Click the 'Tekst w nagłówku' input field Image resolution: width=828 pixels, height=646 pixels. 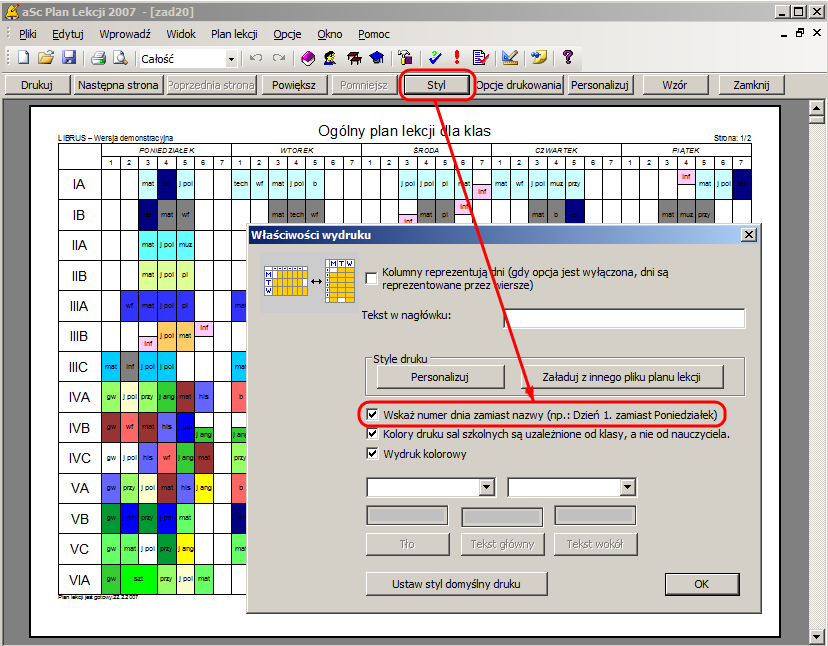tap(624, 318)
